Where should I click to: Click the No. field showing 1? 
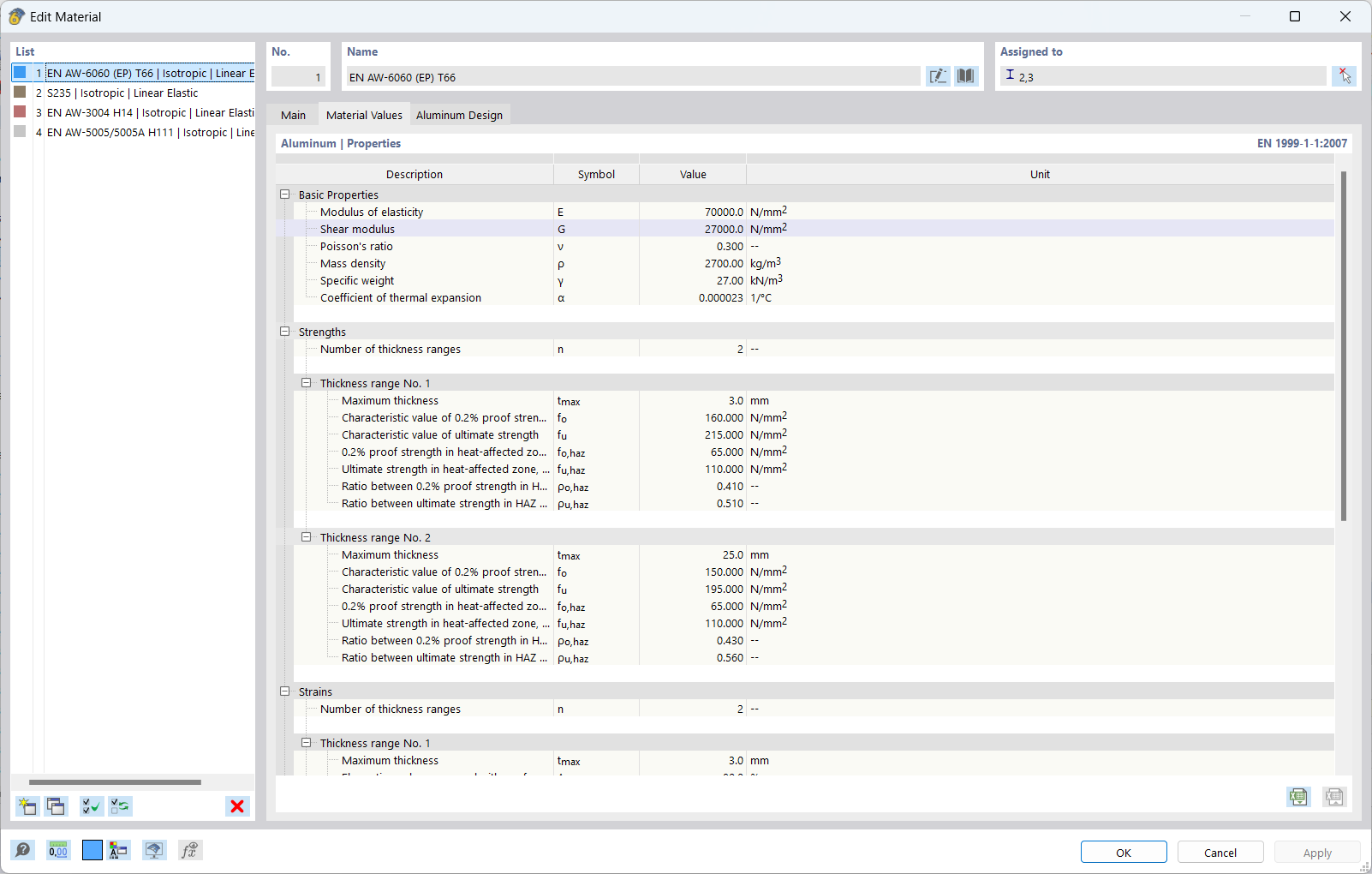coord(298,77)
